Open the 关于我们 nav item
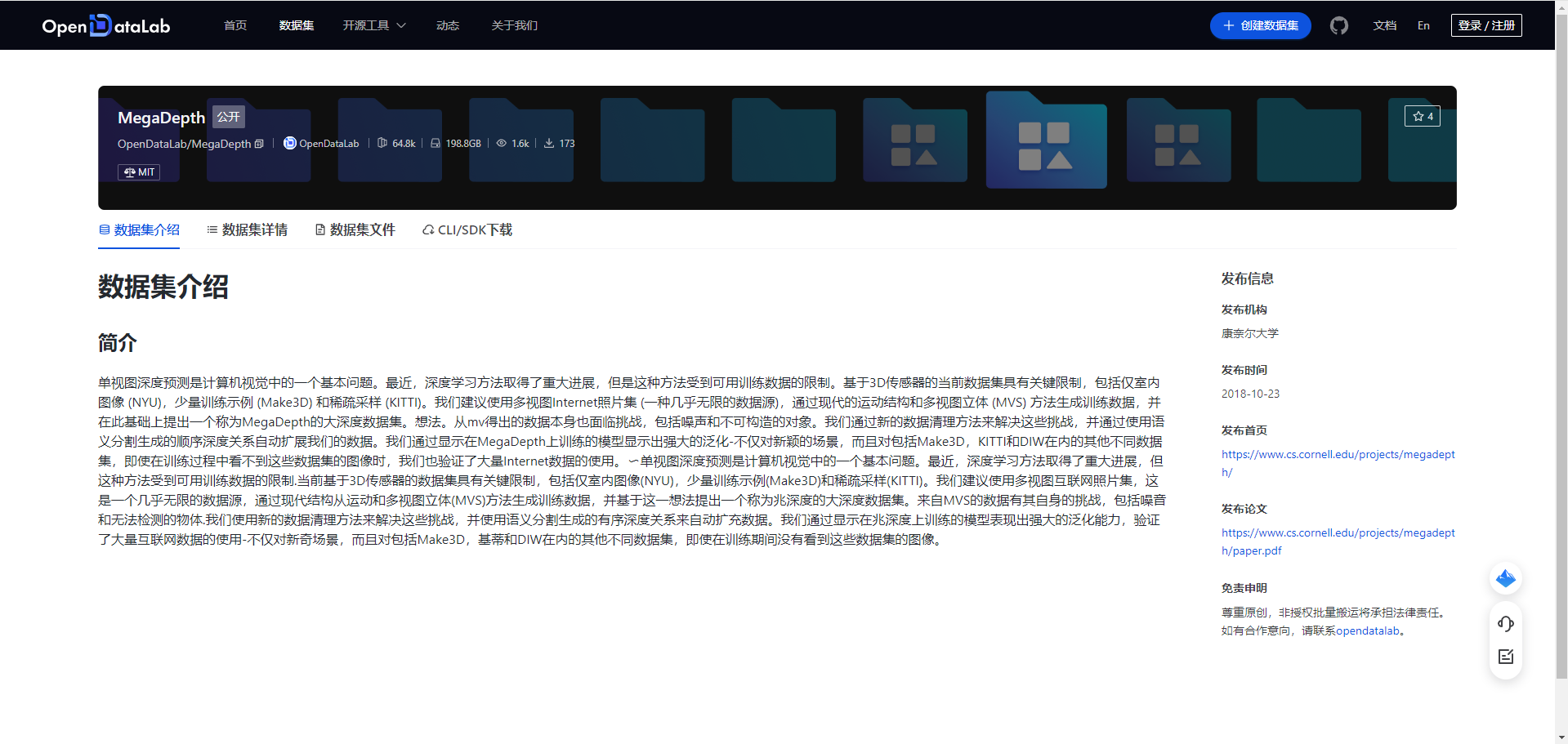This screenshot has width=1568, height=744. (515, 25)
